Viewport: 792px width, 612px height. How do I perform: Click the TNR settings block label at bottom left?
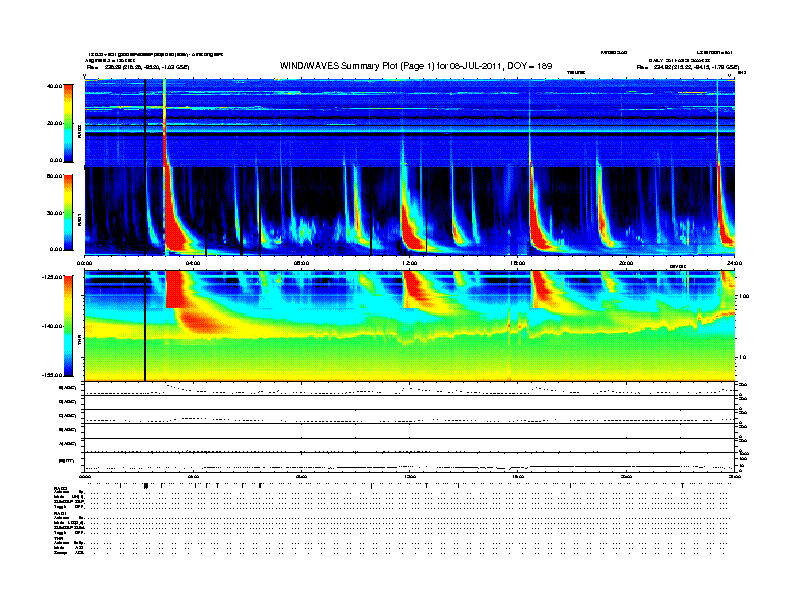point(57,538)
